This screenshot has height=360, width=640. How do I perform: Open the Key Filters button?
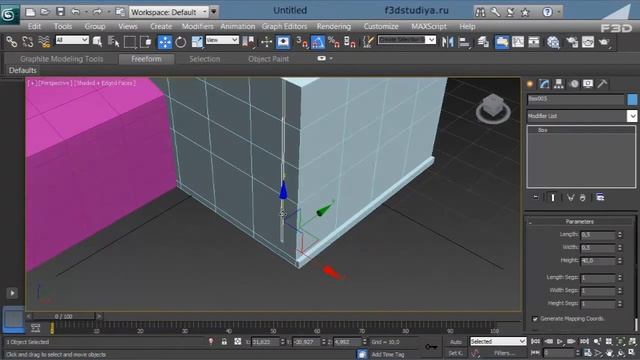(504, 353)
